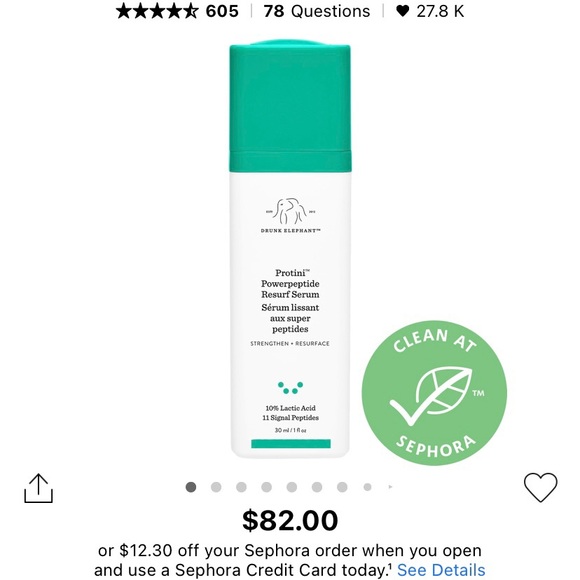This screenshot has height=580, width=580.
Task: Select the fifth carousel dot
Action: tap(292, 487)
